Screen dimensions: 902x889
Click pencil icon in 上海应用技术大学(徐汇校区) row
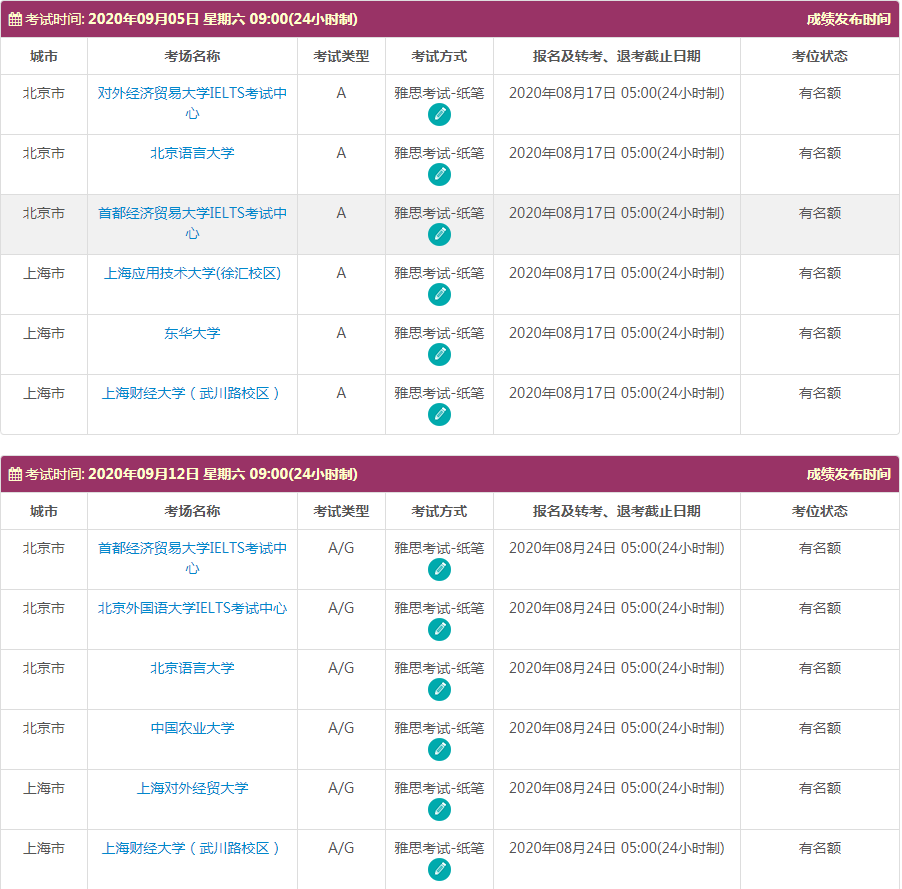[439, 295]
